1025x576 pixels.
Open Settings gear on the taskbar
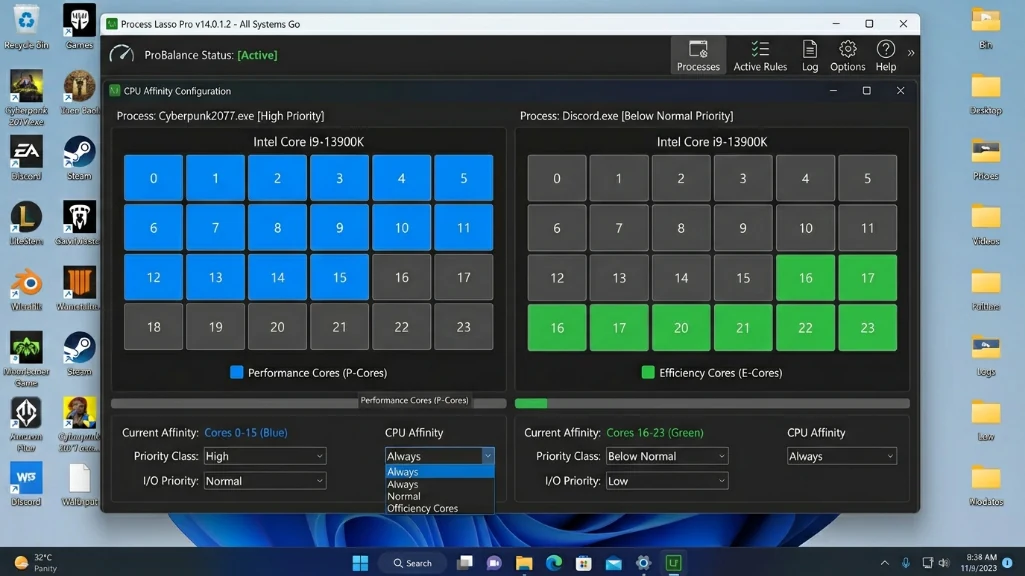point(643,563)
